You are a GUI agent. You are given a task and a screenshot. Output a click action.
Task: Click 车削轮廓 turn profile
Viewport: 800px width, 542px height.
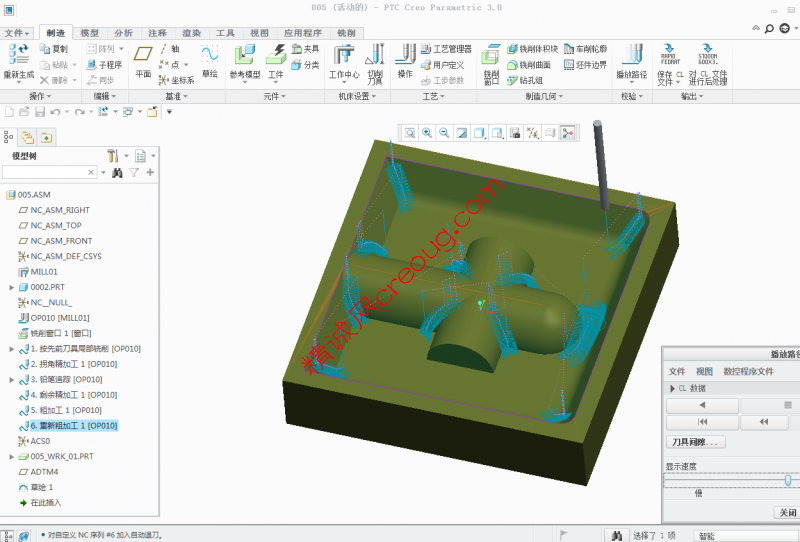coord(586,49)
